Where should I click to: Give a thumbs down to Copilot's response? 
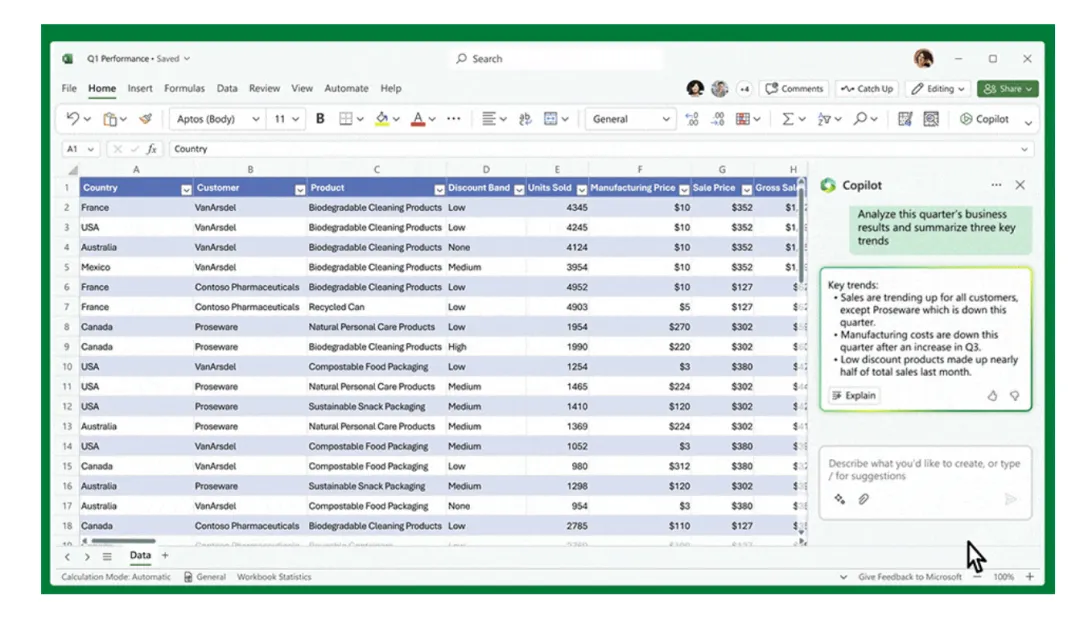(x=1015, y=395)
